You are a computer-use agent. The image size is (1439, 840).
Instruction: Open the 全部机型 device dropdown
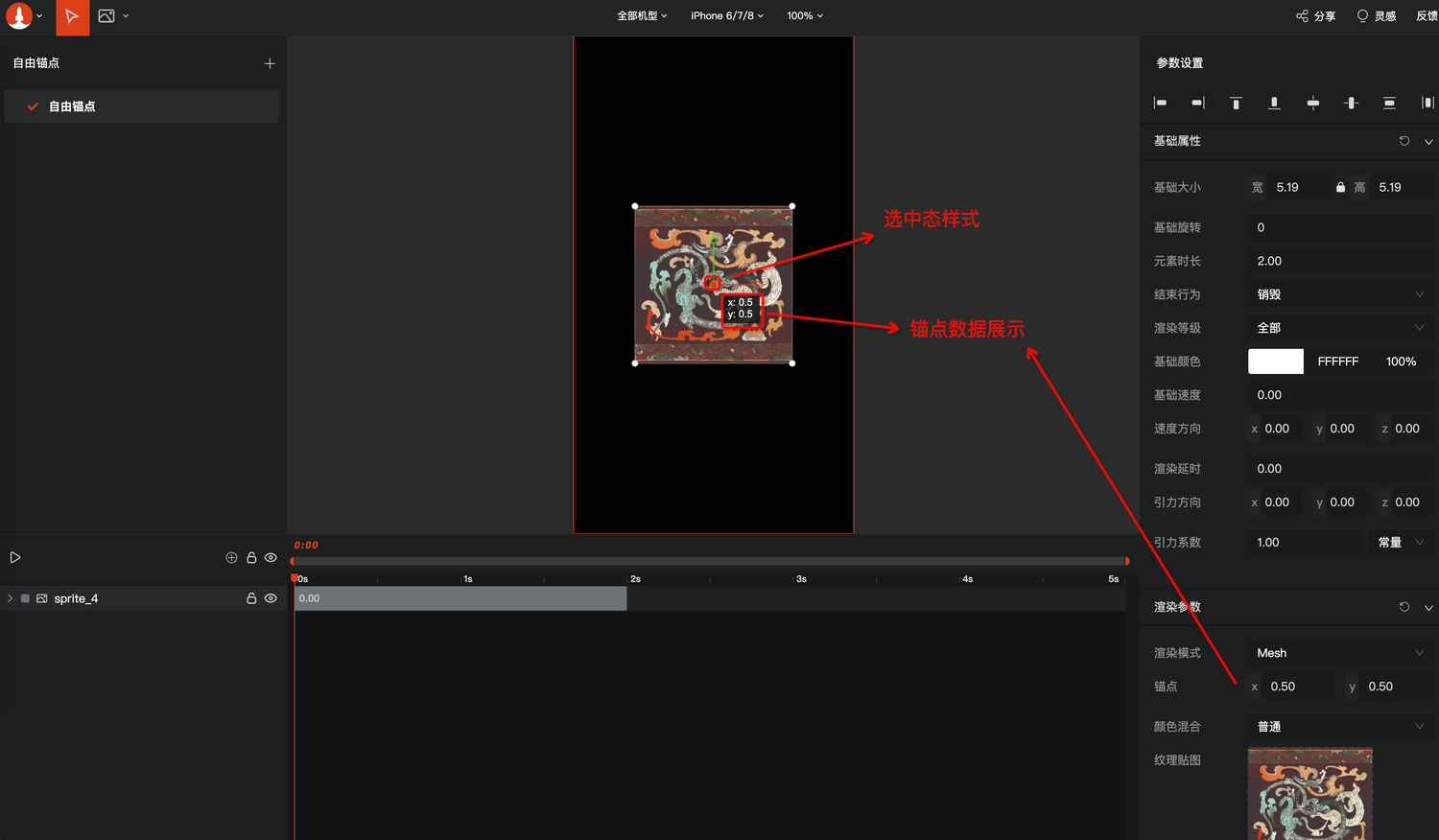(x=642, y=16)
